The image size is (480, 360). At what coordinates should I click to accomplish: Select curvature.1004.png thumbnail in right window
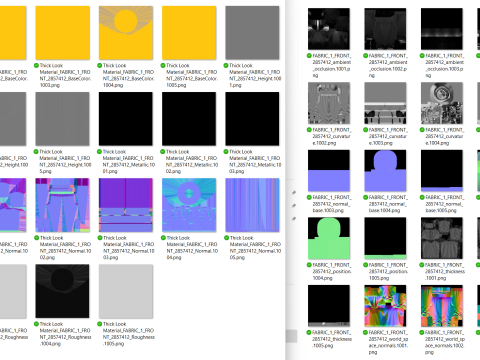[442, 103]
